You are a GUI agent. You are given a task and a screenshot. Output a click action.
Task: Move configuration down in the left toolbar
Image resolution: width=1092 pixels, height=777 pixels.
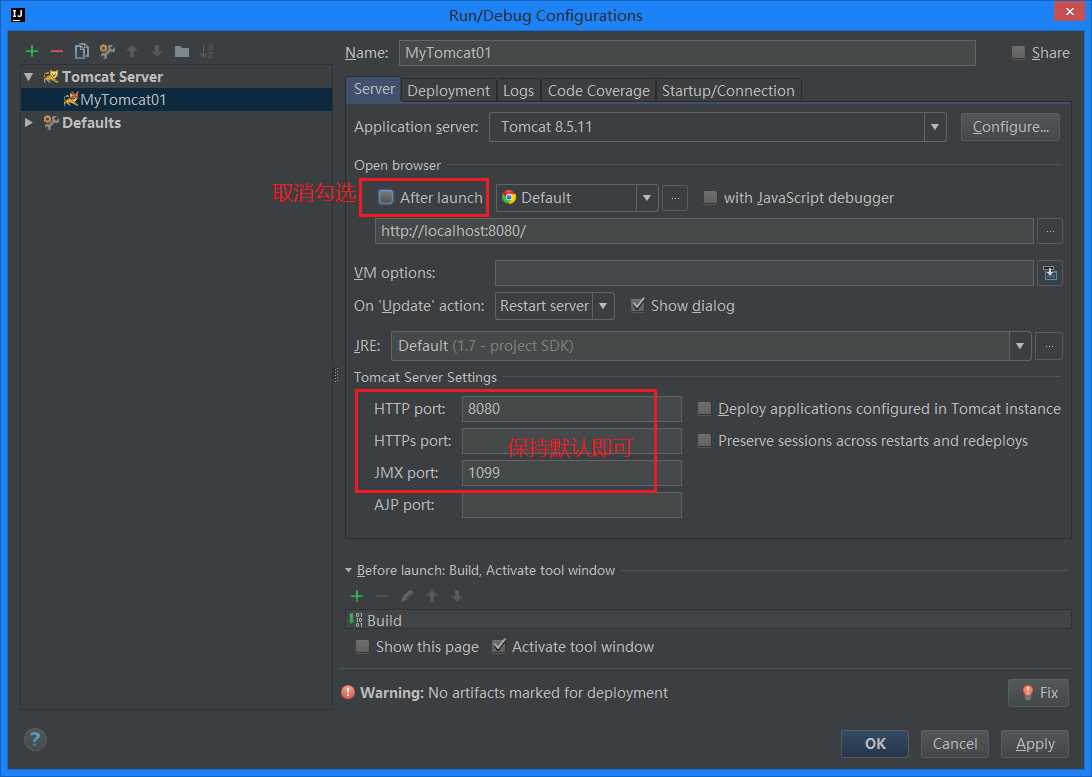(x=157, y=51)
